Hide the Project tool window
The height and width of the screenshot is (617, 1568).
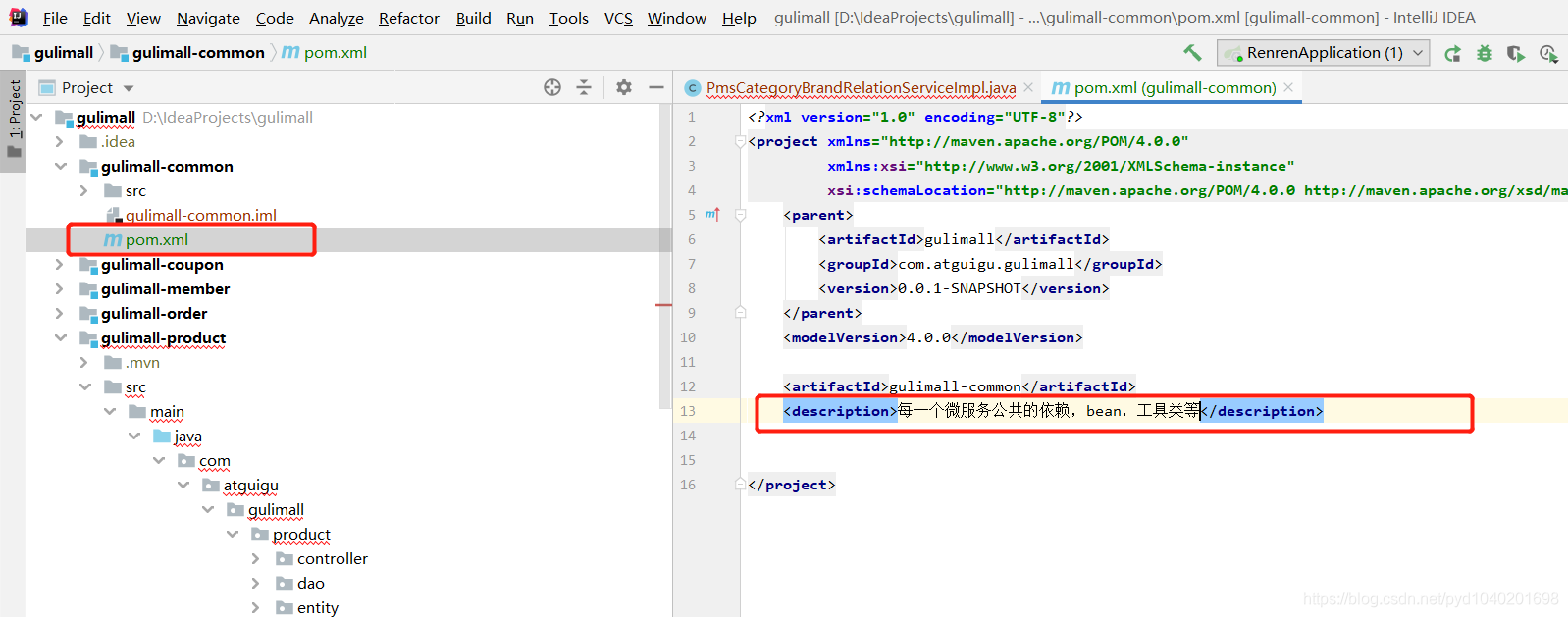coord(656,87)
